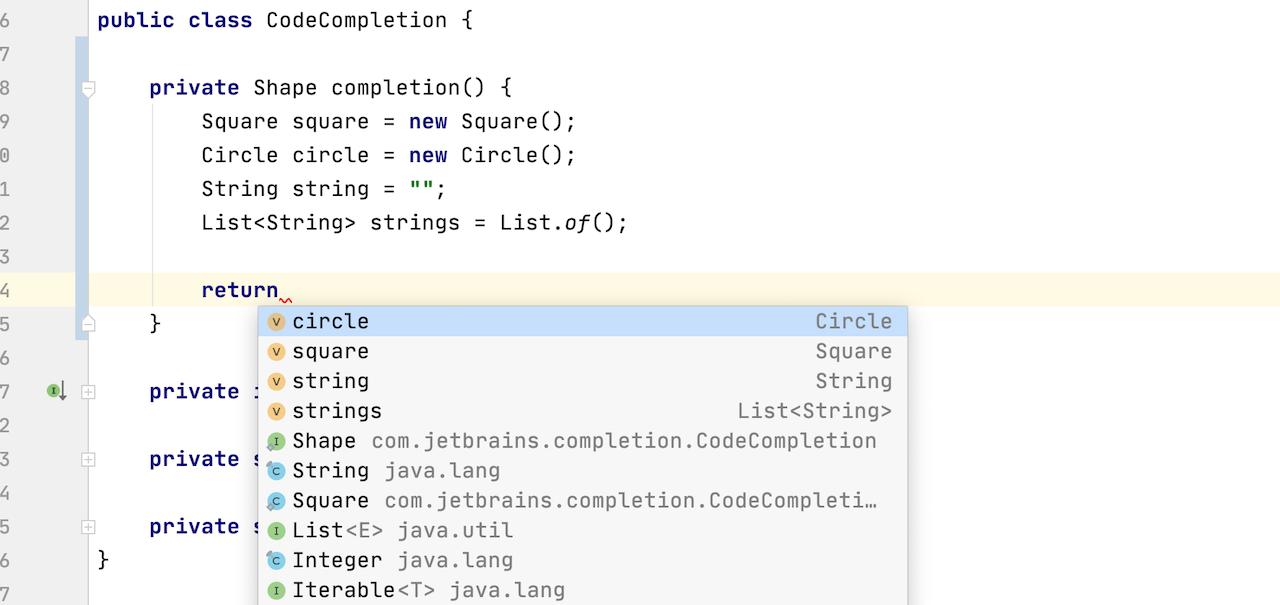Collapse the completion() method fold marker

coord(88,89)
